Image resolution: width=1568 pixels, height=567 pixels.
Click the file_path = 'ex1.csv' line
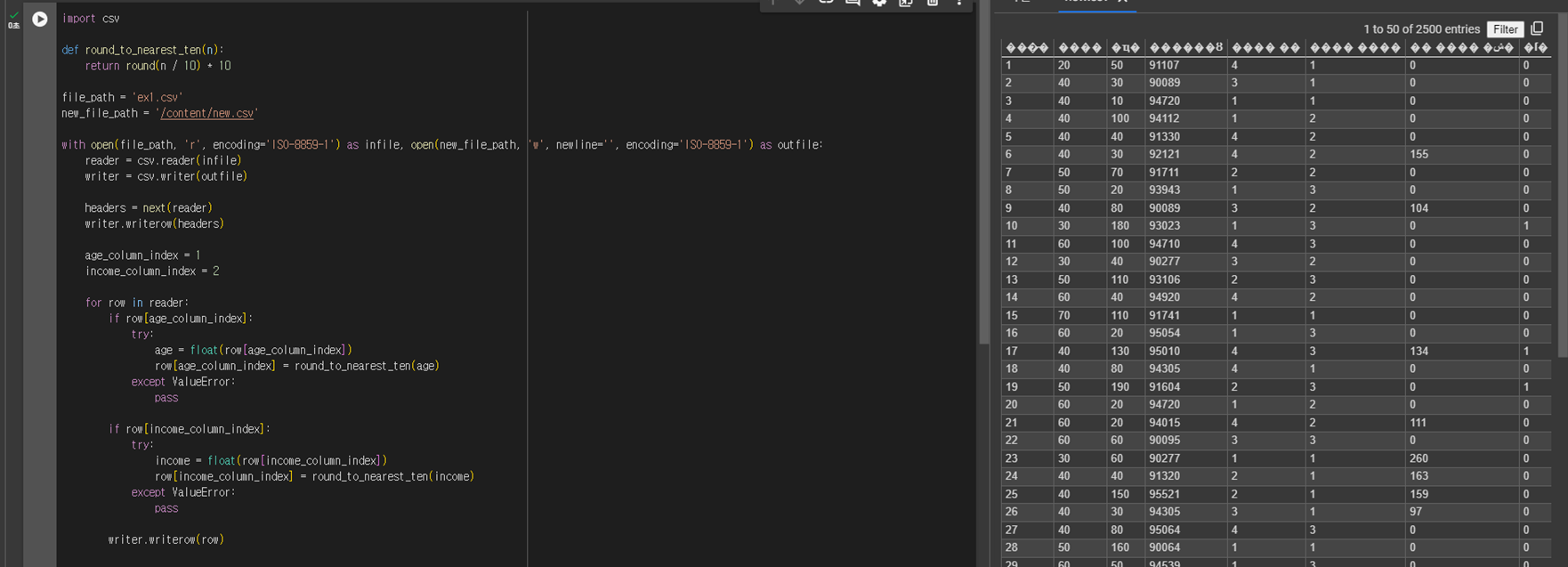122,97
